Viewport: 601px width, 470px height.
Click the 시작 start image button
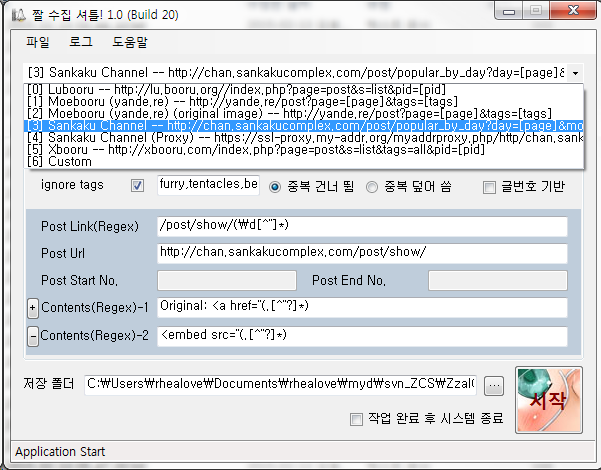[x=549, y=400]
